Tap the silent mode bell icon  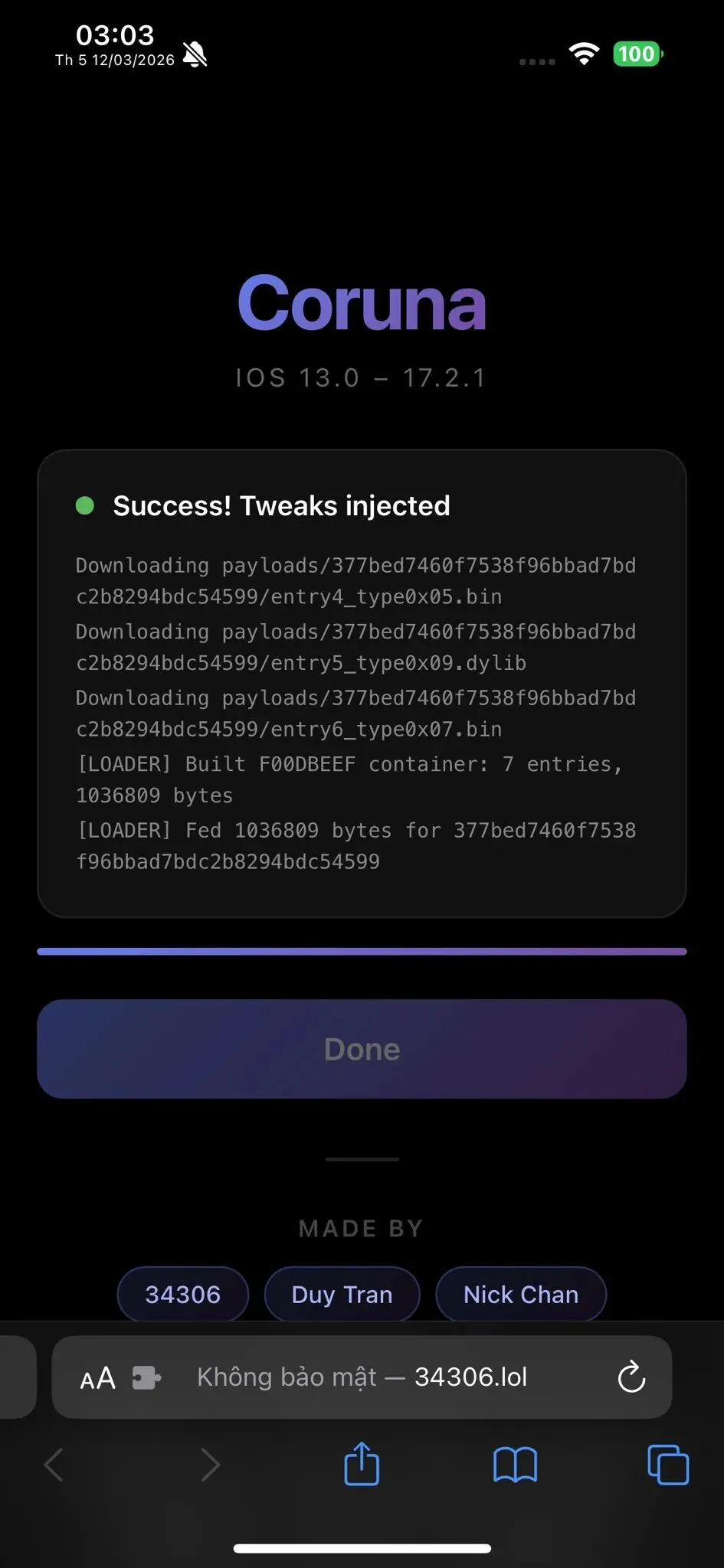click(195, 55)
